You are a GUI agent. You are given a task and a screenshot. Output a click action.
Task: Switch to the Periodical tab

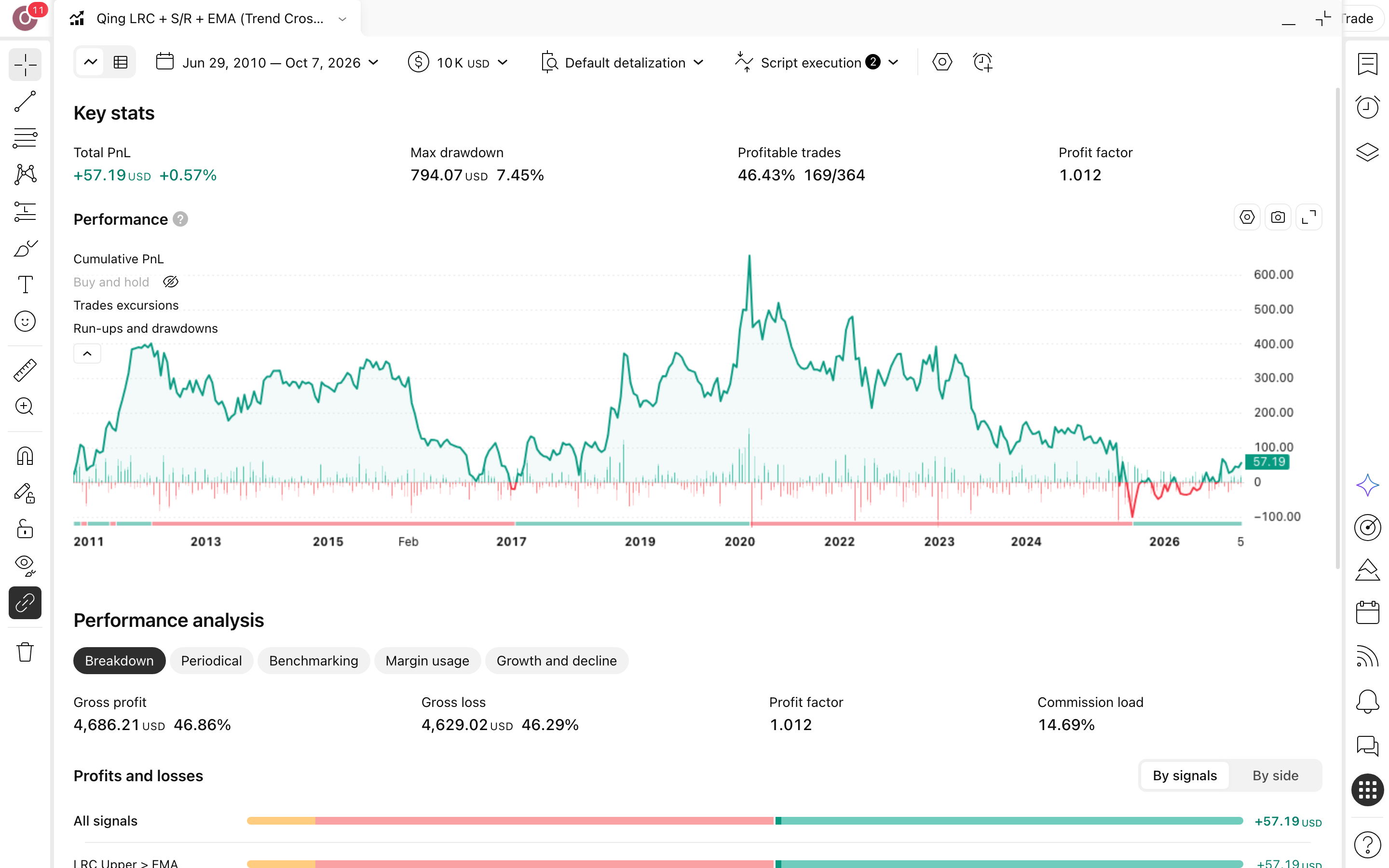(211, 661)
